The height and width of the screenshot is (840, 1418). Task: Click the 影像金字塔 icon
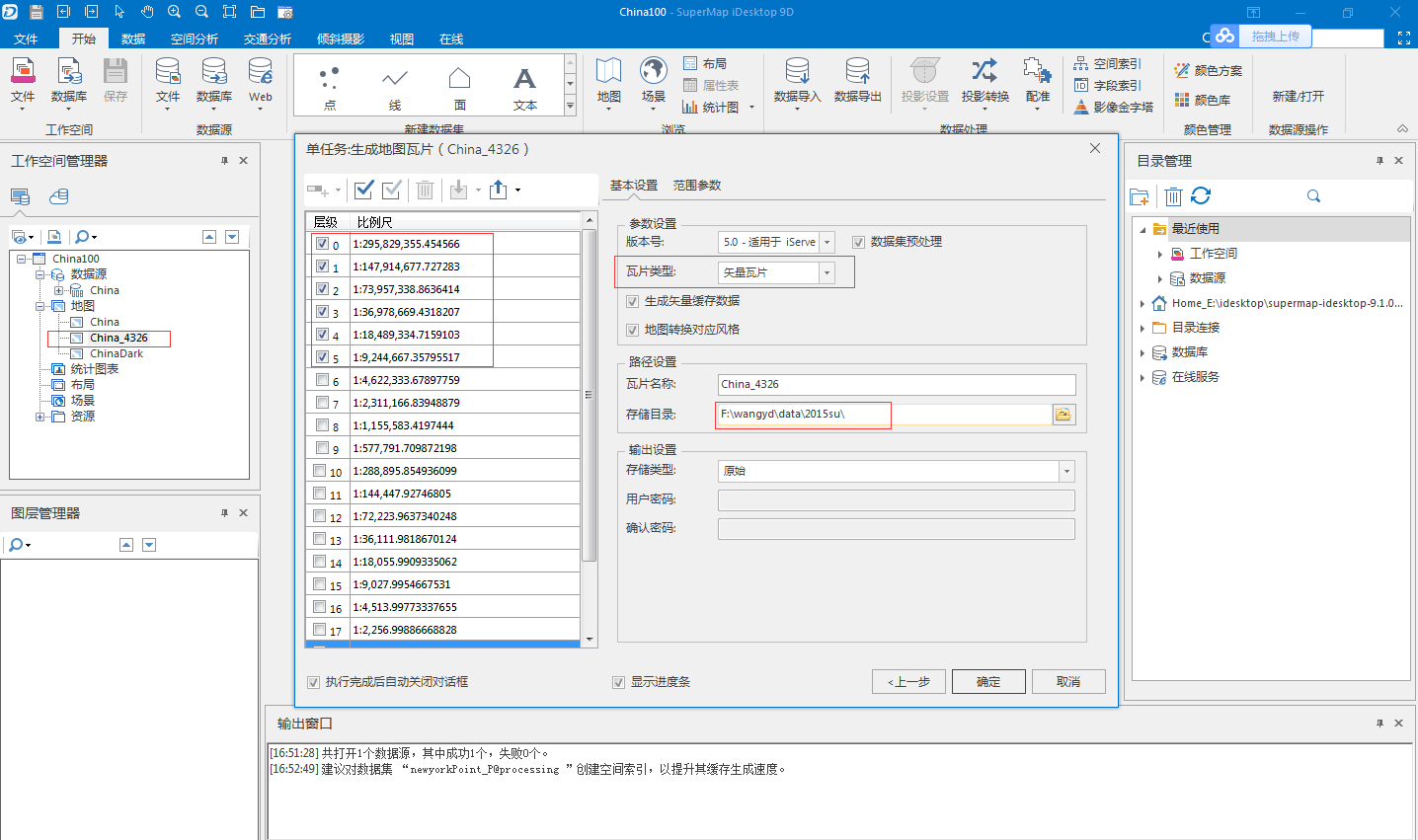1081,107
